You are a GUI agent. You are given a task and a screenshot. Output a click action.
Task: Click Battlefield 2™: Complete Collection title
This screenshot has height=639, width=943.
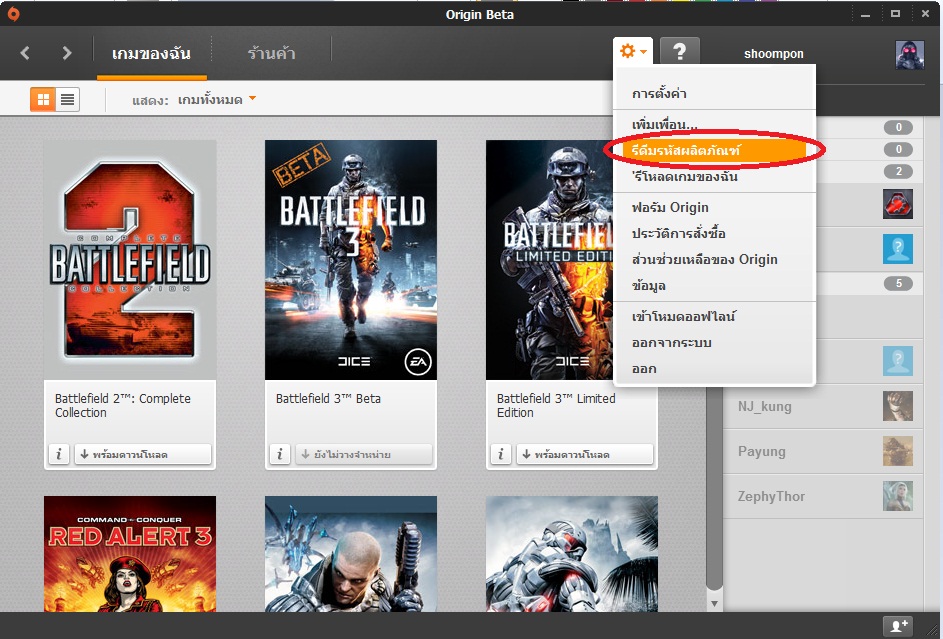point(123,406)
